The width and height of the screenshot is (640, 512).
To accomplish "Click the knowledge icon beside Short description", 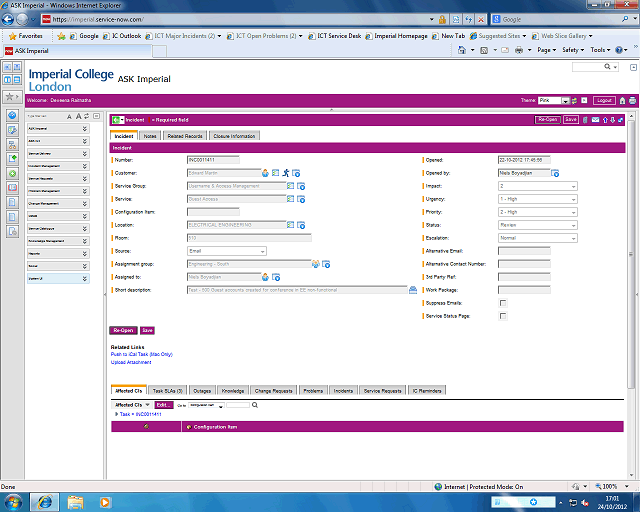I will [x=412, y=289].
